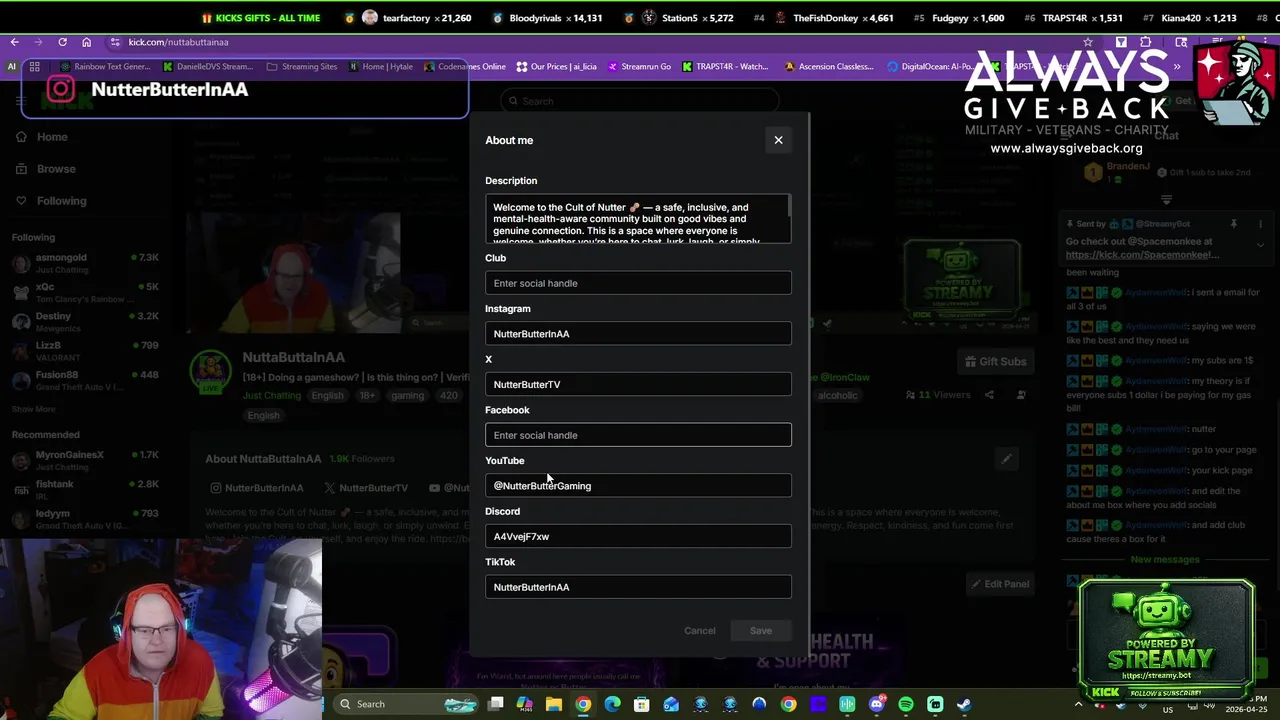Open File Explorer from the taskbar
The width and height of the screenshot is (1280, 720).
[554, 704]
